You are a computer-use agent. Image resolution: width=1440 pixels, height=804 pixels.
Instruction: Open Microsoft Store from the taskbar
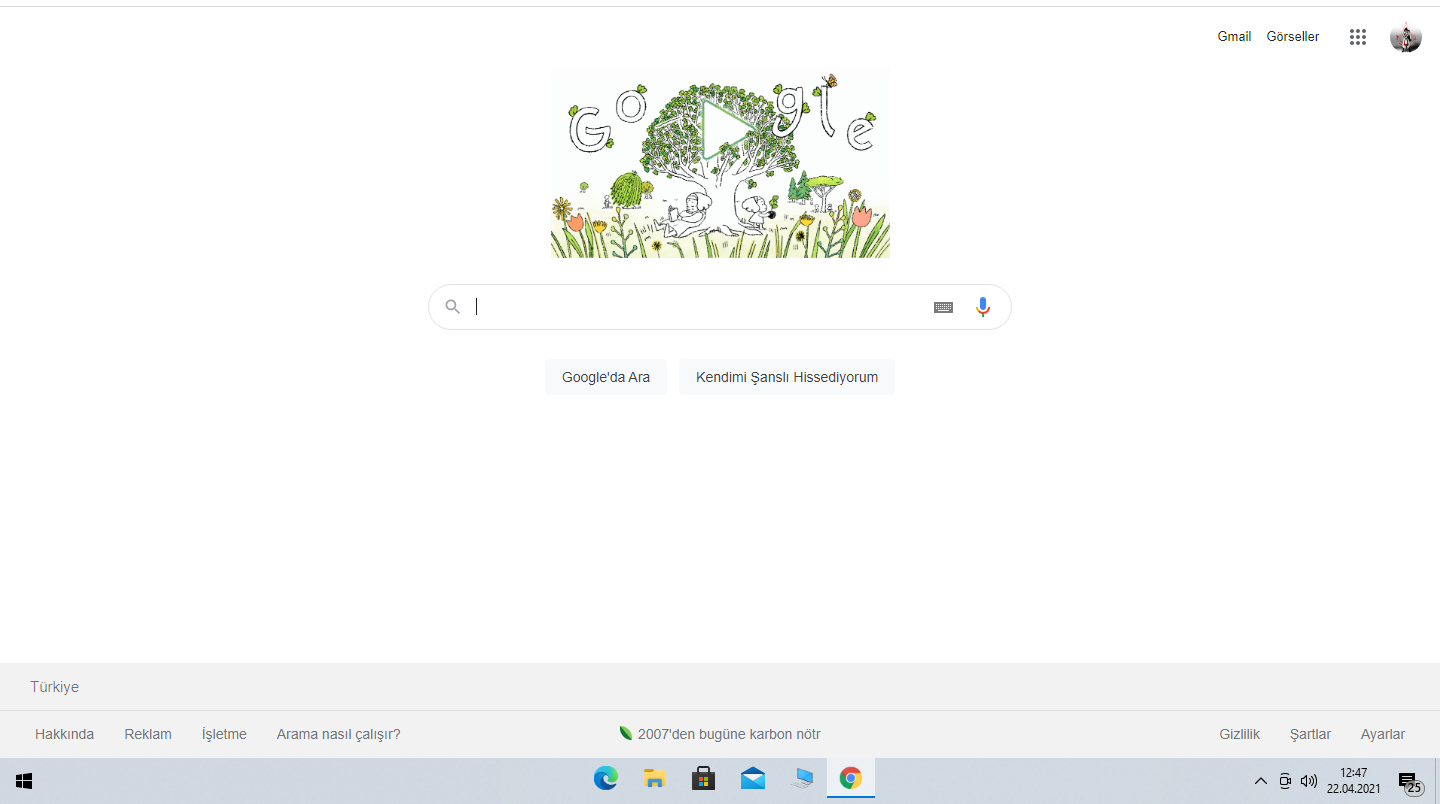(x=703, y=779)
